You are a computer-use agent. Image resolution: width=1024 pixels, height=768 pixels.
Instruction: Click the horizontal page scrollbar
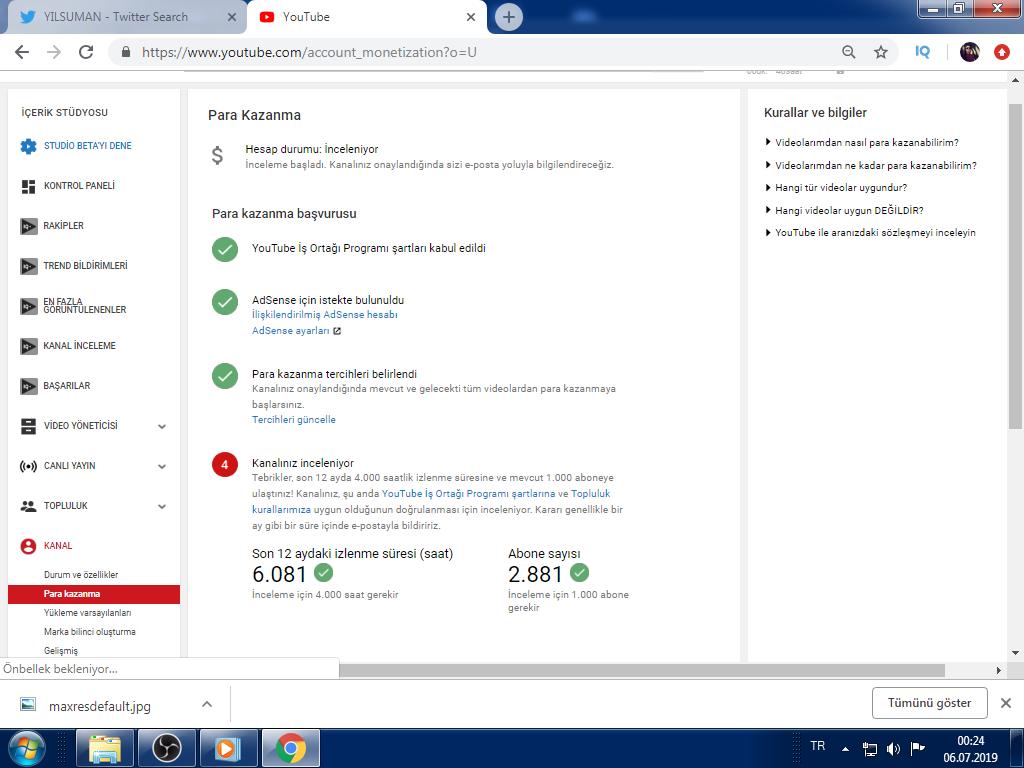click(642, 671)
